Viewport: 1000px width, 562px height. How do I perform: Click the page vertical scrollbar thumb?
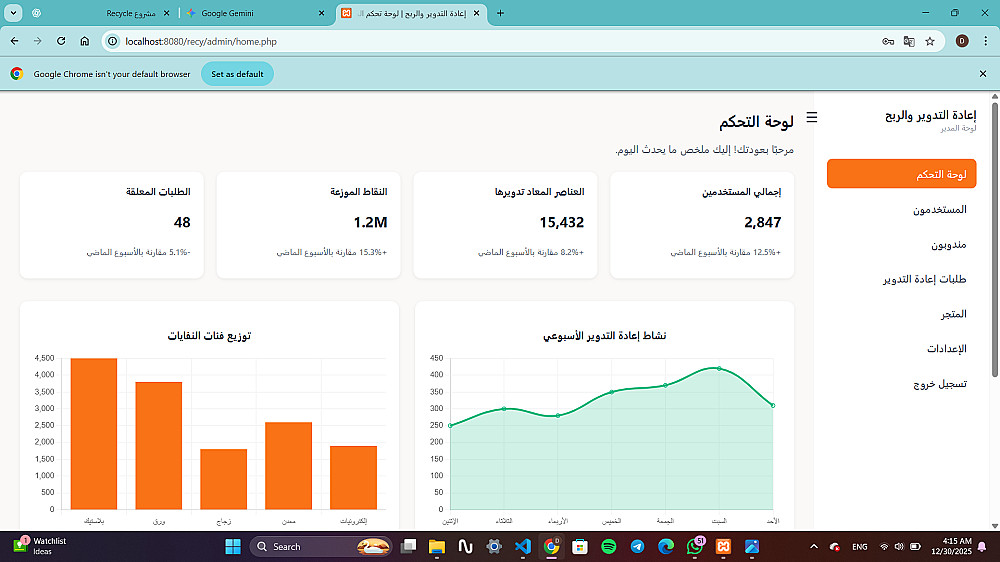(994, 239)
